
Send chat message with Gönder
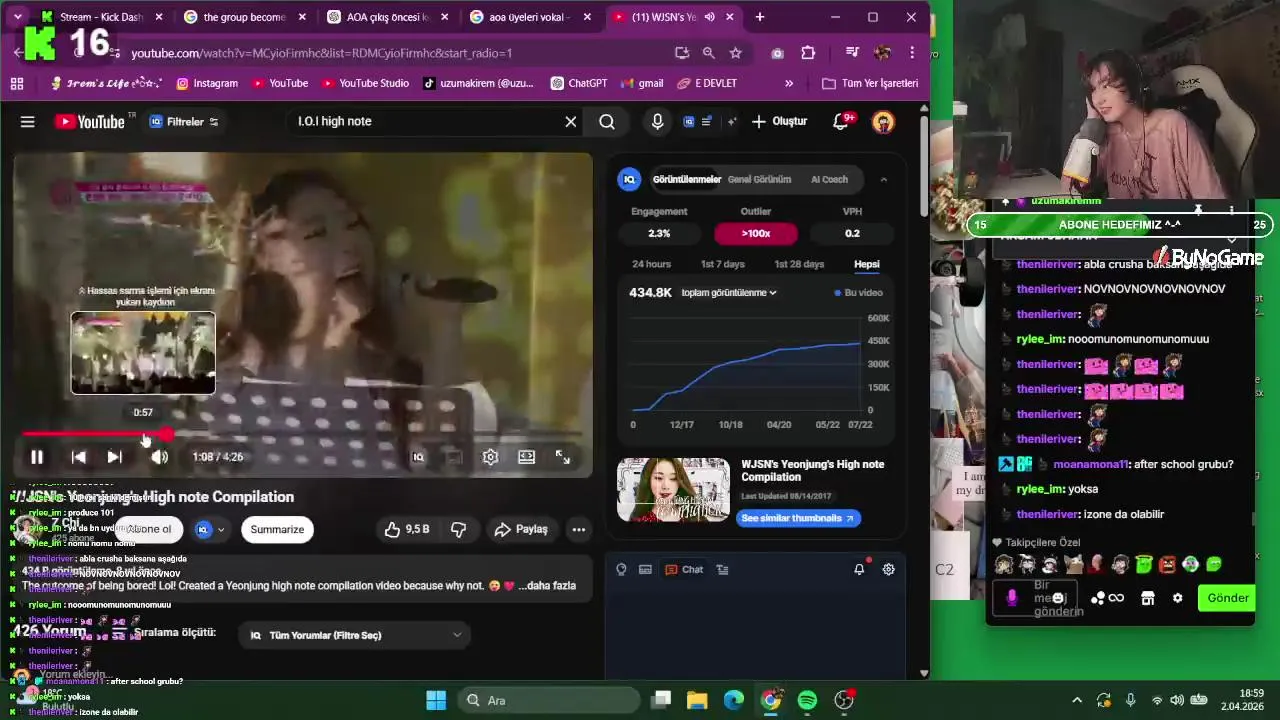[x=1227, y=598]
